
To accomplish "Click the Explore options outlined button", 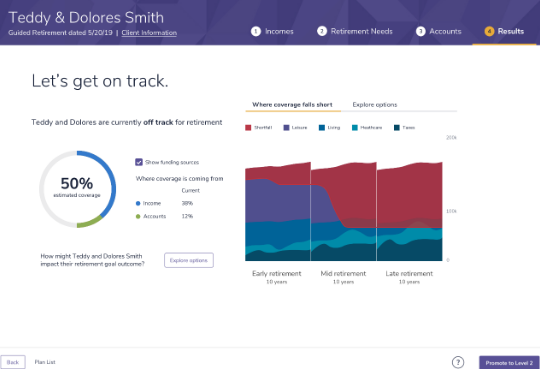I will pyautogui.click(x=189, y=260).
